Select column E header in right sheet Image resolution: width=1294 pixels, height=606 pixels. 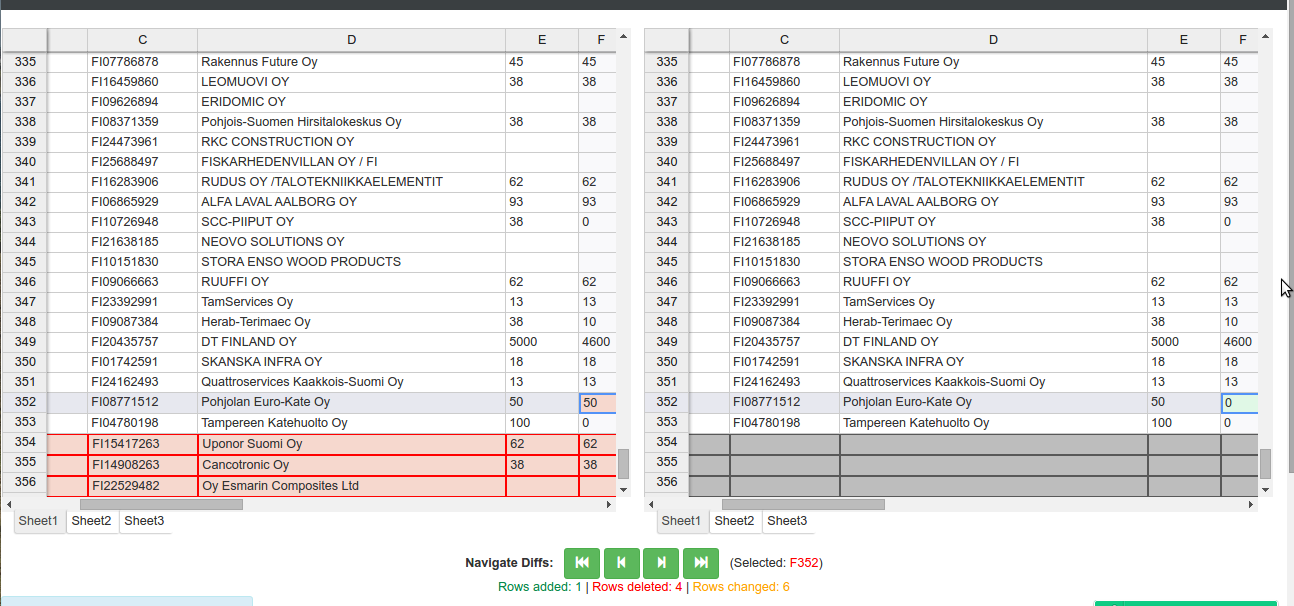pyautogui.click(x=1184, y=40)
